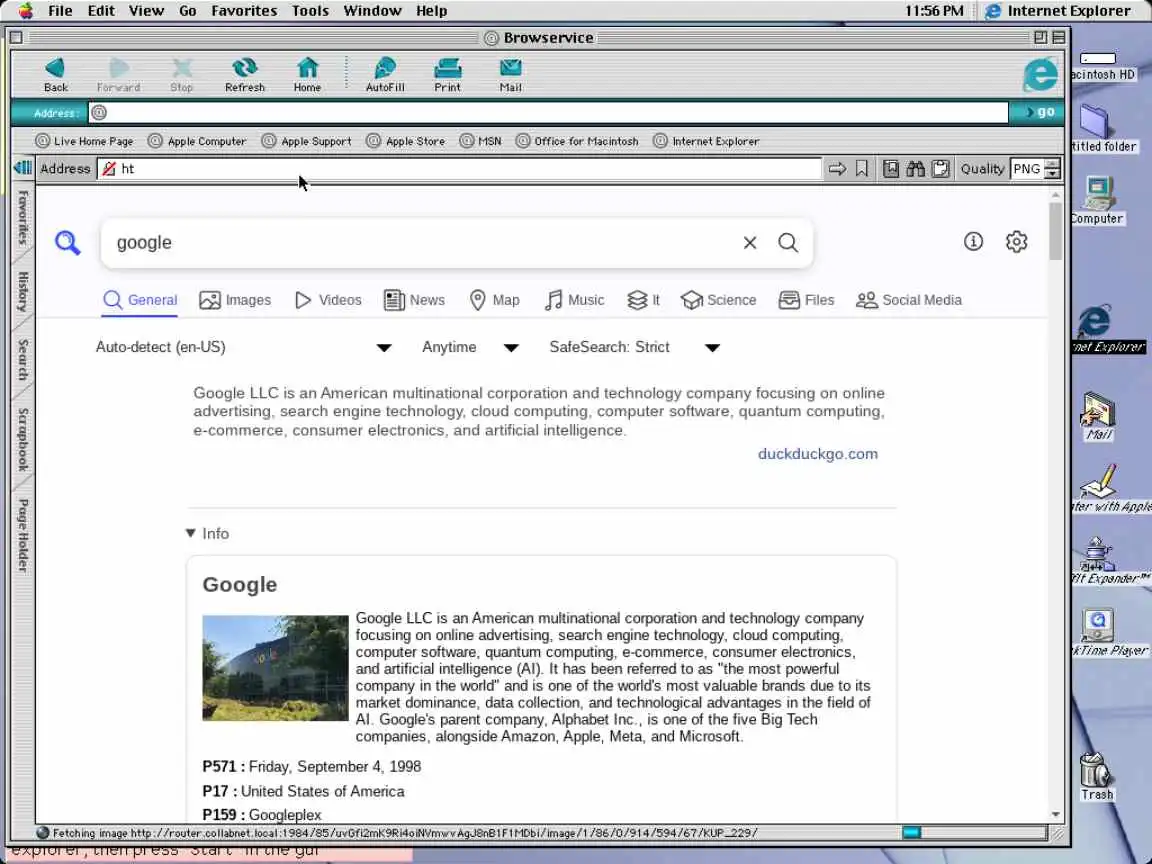Click the SearXNG magnifier logo

[67, 242]
